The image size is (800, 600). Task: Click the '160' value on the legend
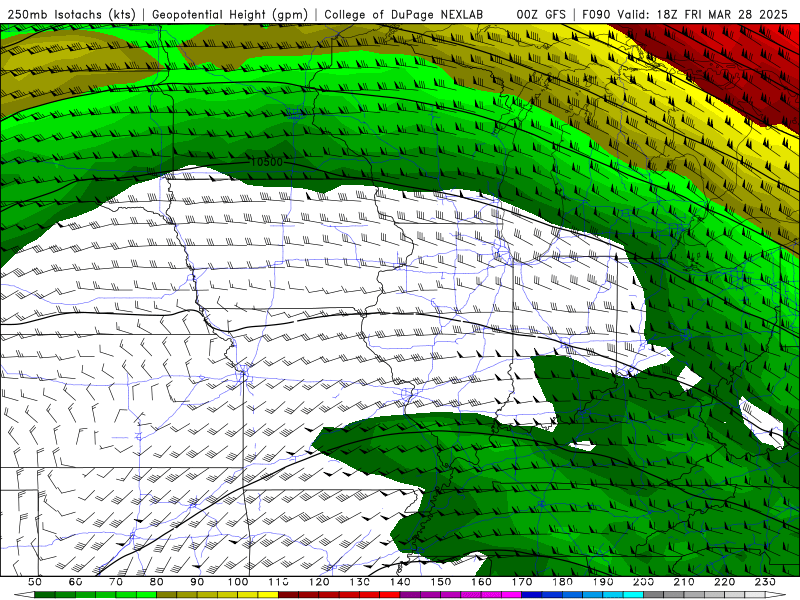[x=481, y=582]
